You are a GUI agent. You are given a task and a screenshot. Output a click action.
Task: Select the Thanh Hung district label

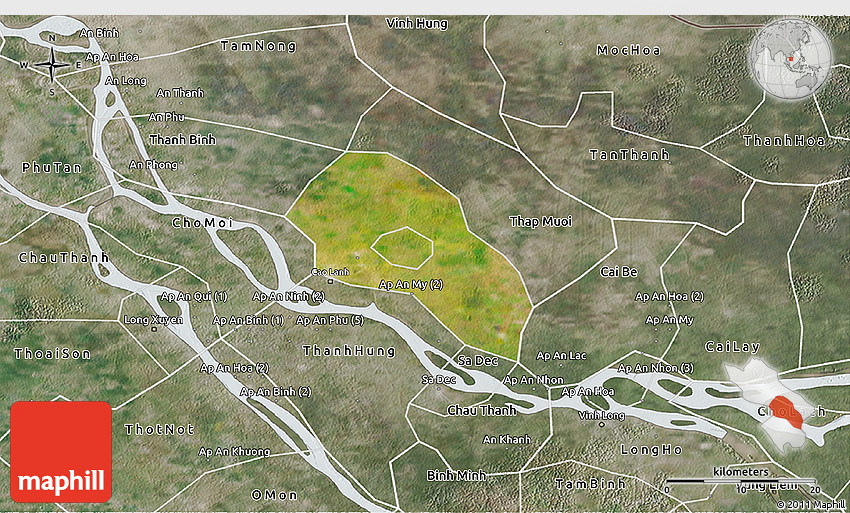pyautogui.click(x=348, y=351)
